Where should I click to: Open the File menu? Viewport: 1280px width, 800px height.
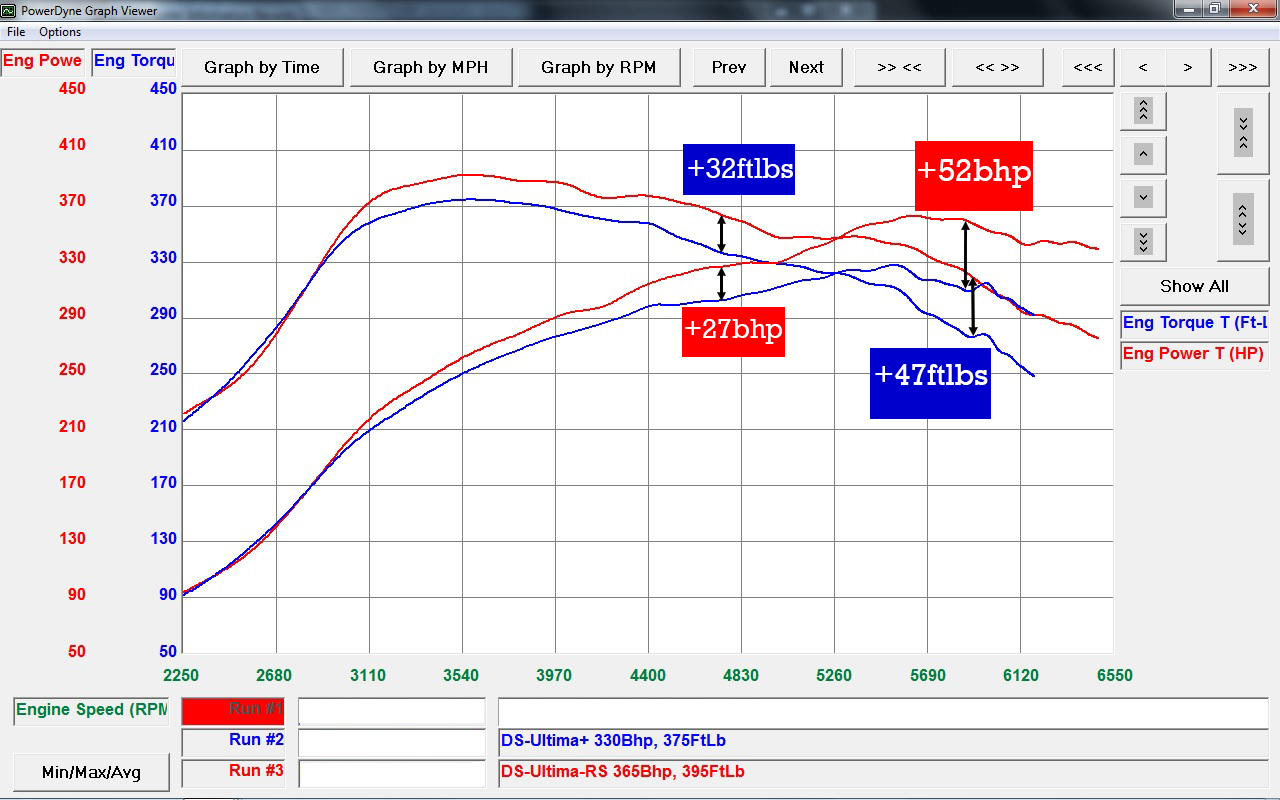pos(16,32)
